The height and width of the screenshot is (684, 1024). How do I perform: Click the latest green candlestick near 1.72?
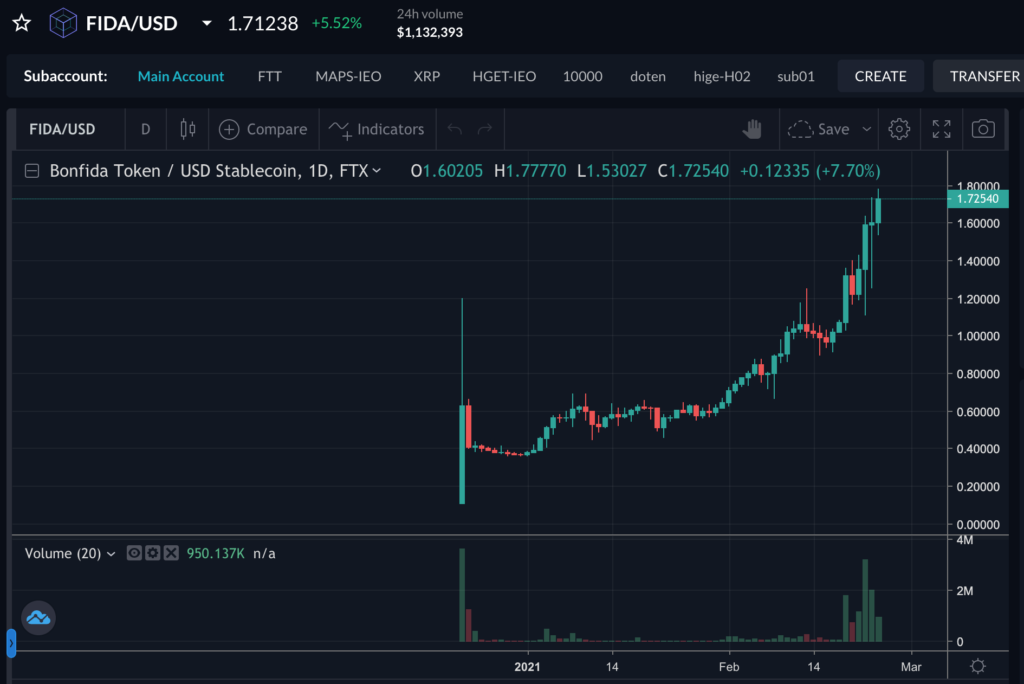[878, 211]
